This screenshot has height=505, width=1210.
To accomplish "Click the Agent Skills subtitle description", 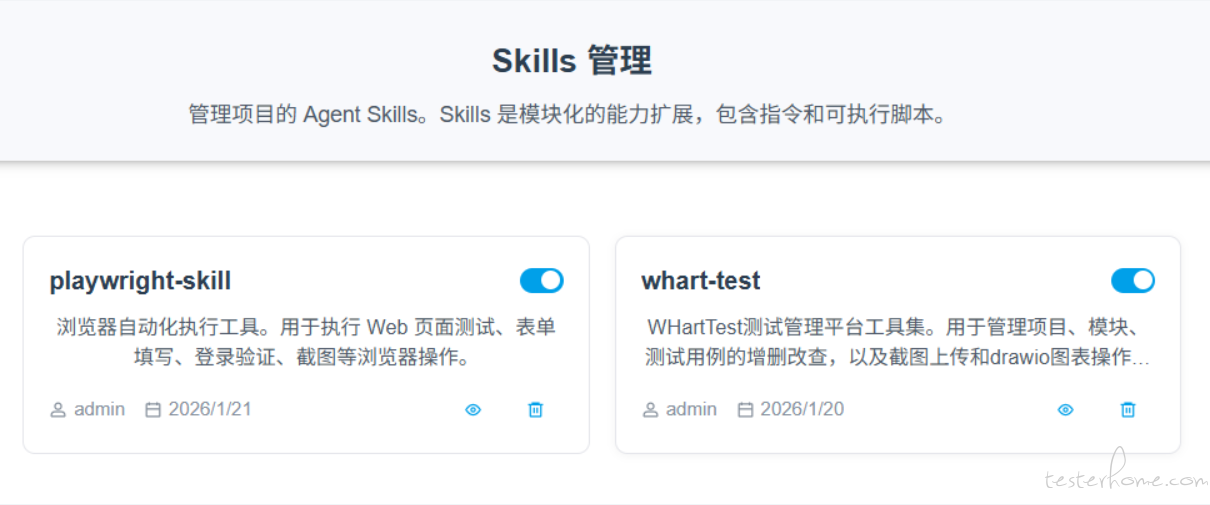I will click(567, 114).
